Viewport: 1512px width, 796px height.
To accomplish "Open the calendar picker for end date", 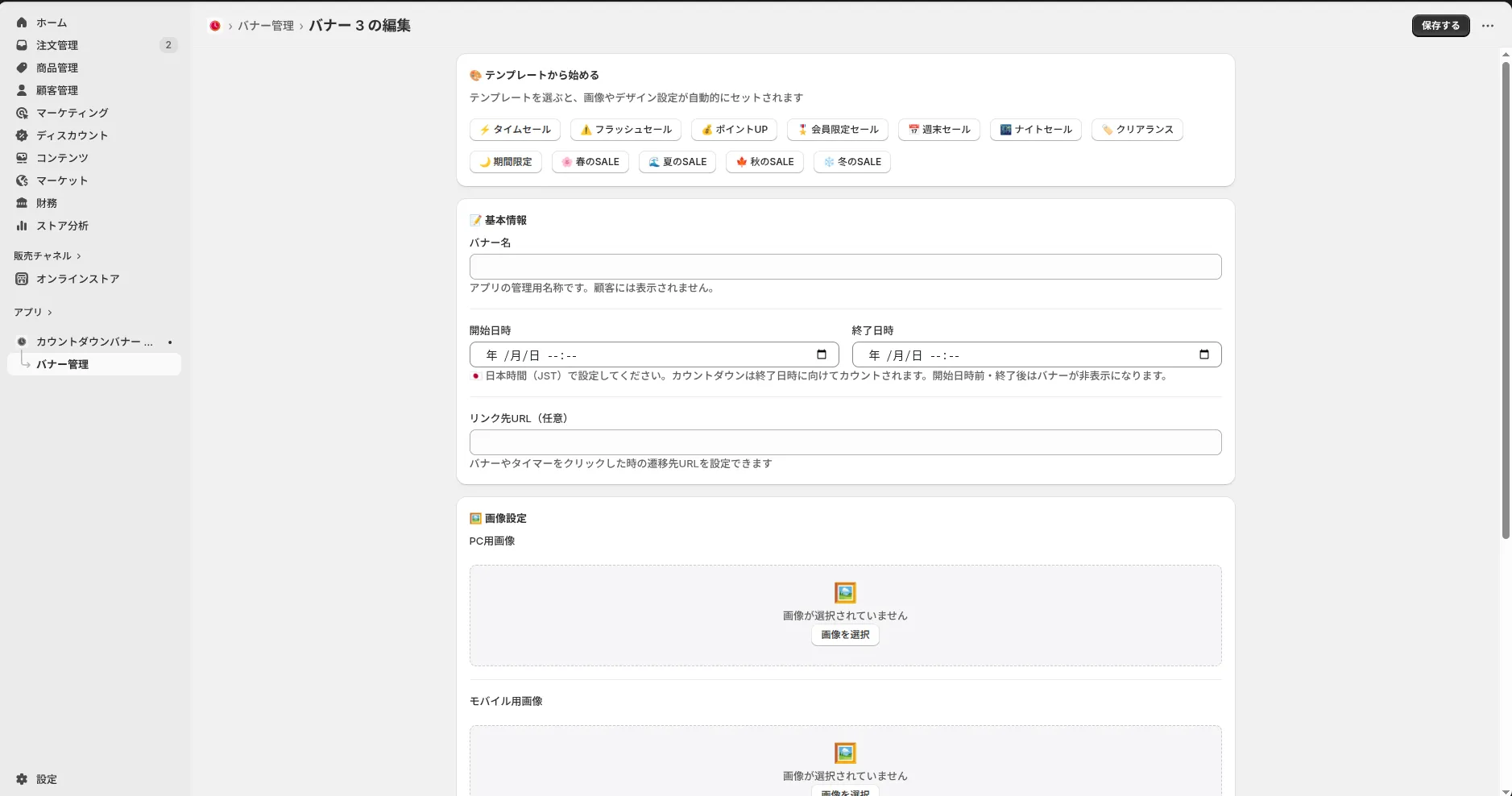I will point(1203,354).
